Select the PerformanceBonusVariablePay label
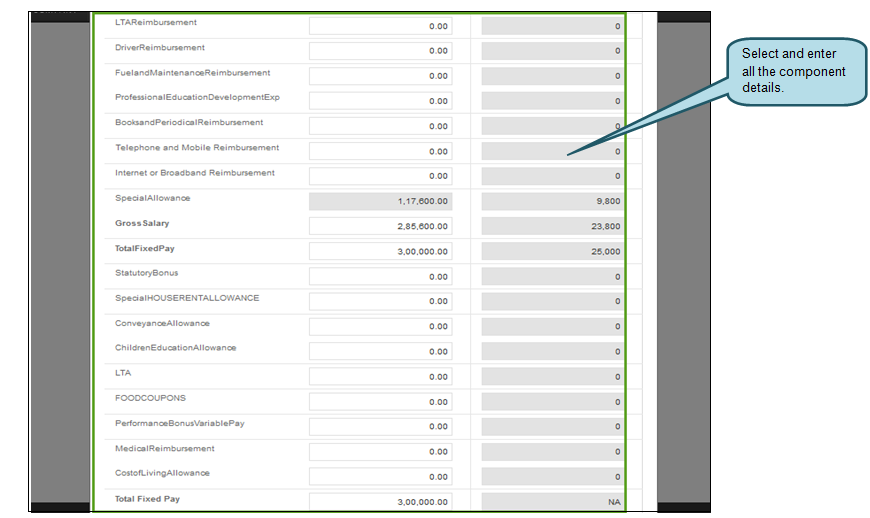The height and width of the screenshot is (518, 870). [180, 424]
